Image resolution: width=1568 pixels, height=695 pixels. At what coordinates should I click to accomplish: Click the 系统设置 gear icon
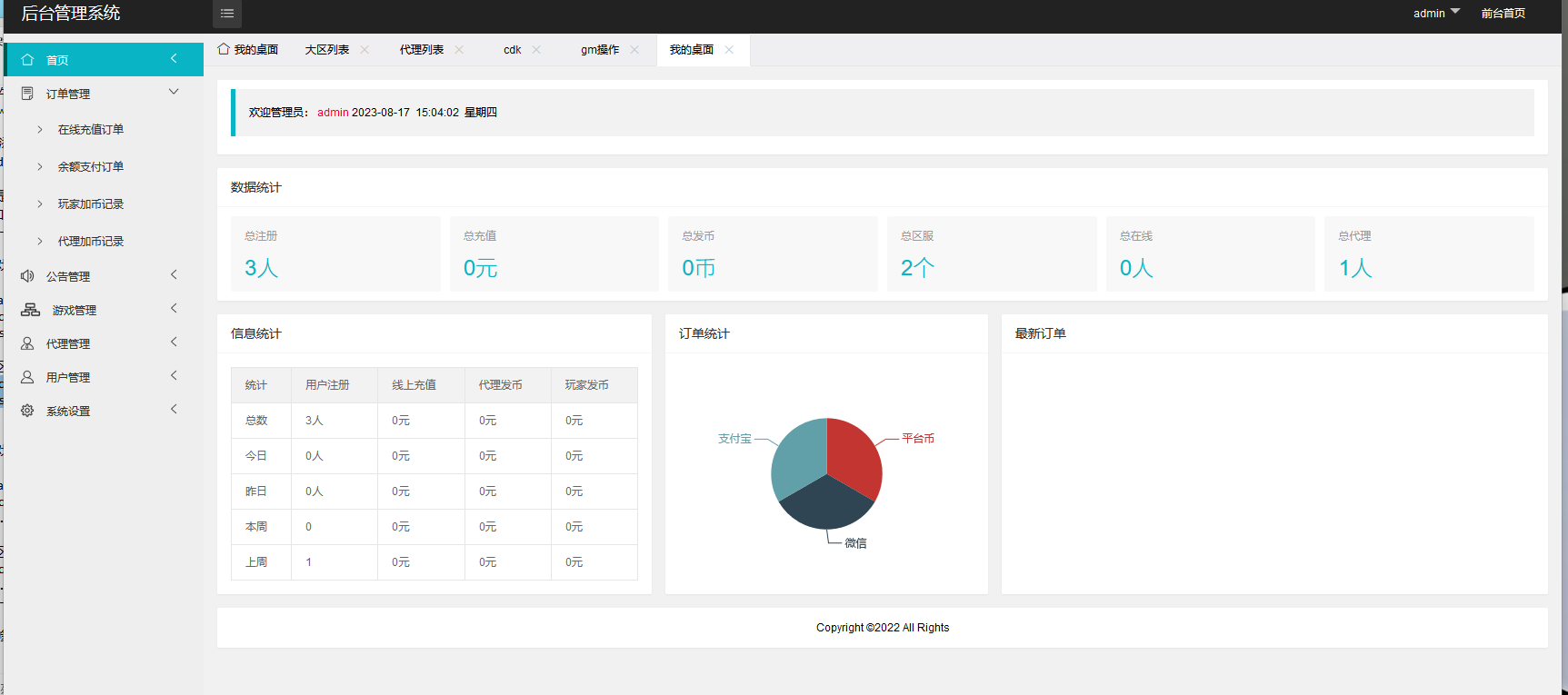[27, 411]
